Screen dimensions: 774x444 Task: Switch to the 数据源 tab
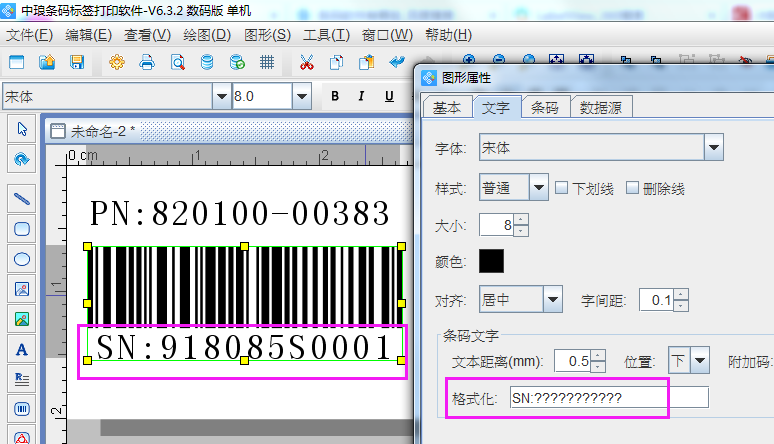tap(603, 108)
